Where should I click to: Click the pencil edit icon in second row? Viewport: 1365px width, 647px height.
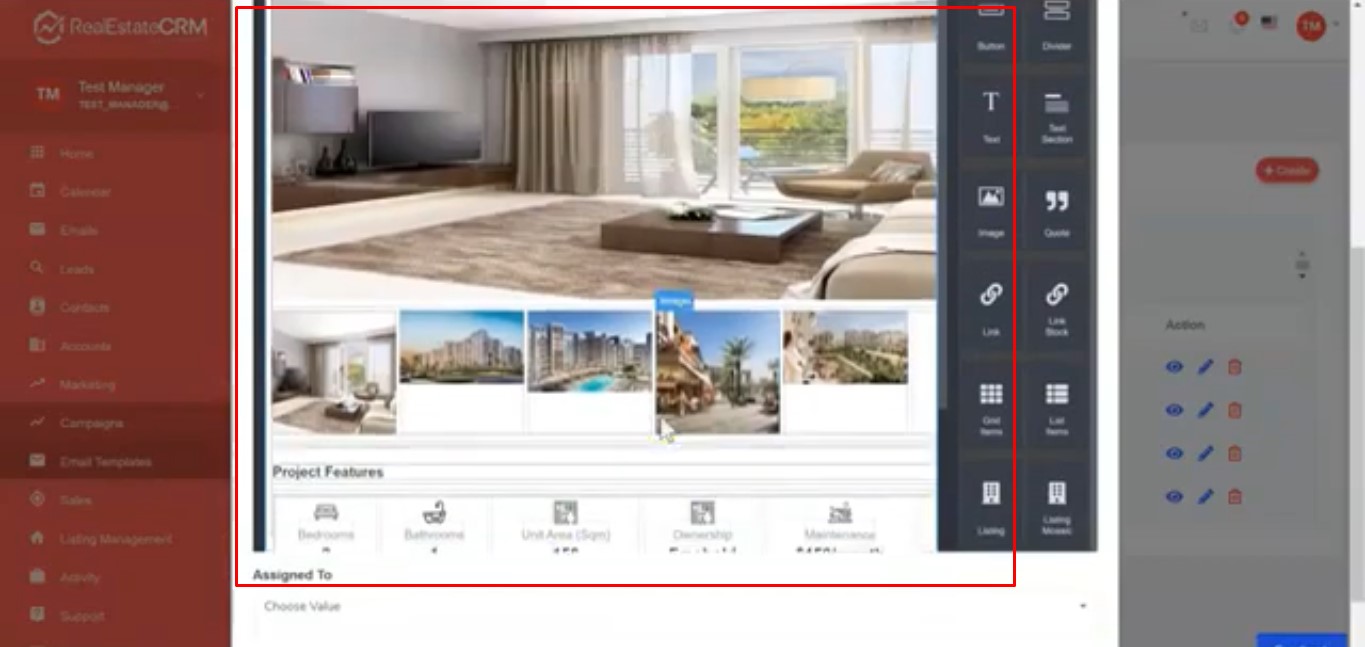click(x=1205, y=410)
